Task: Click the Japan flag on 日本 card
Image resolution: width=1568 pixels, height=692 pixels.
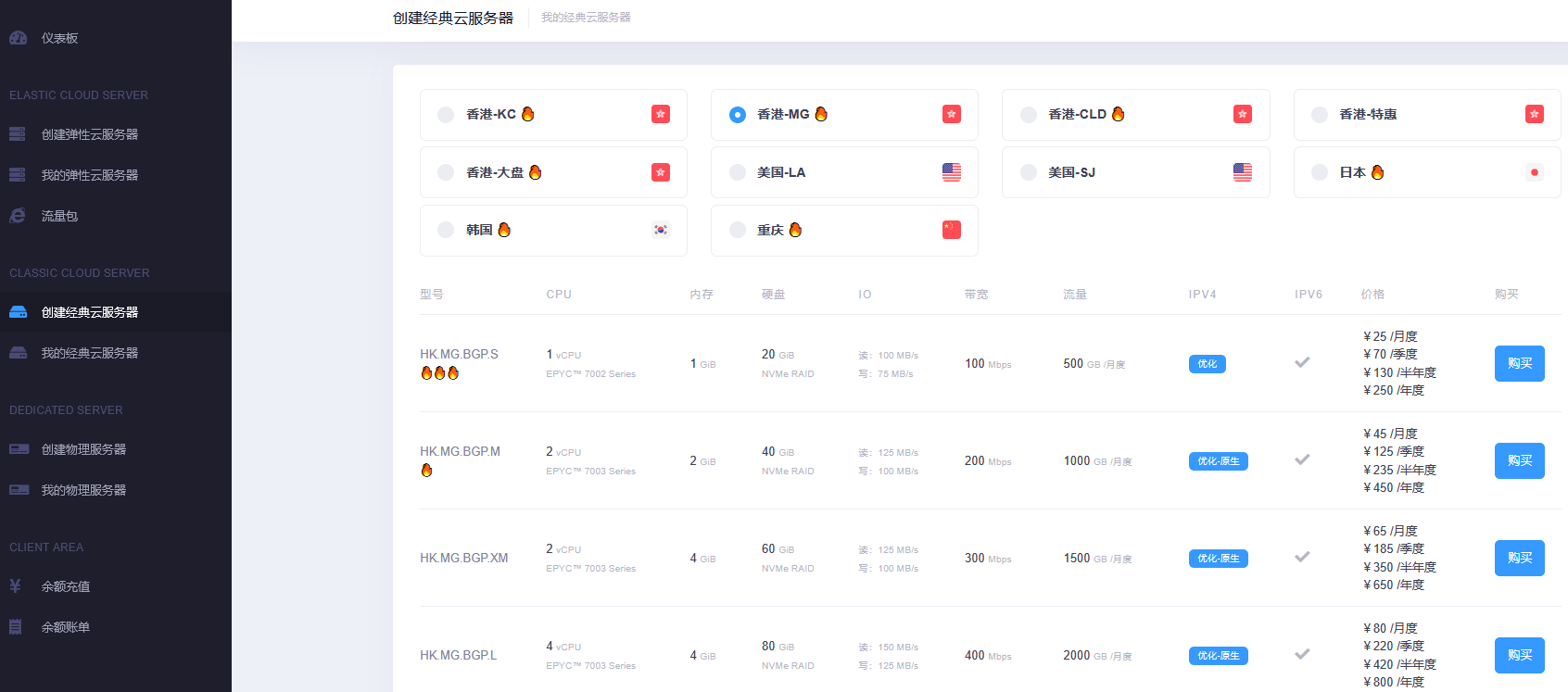Action: click(x=1535, y=172)
